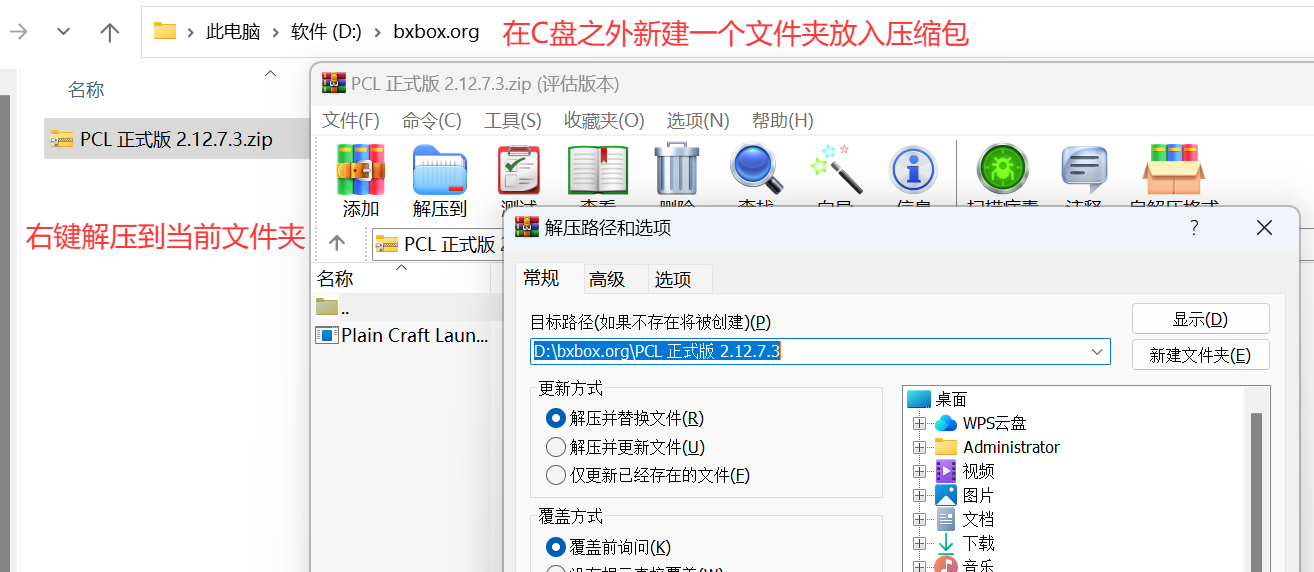1314x572 pixels.
Task: Click 此电脑 in Explorer breadcrumb
Action: click(x=233, y=32)
